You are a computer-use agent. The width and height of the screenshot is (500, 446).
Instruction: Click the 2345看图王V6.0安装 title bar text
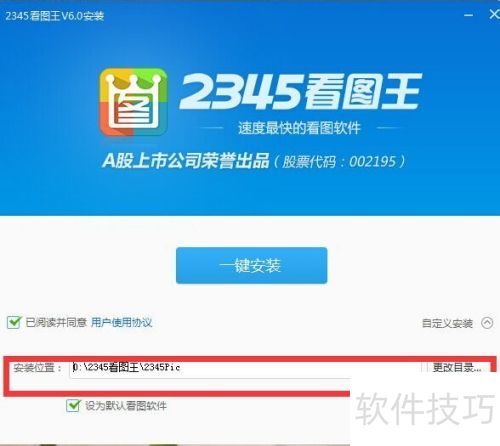click(55, 16)
